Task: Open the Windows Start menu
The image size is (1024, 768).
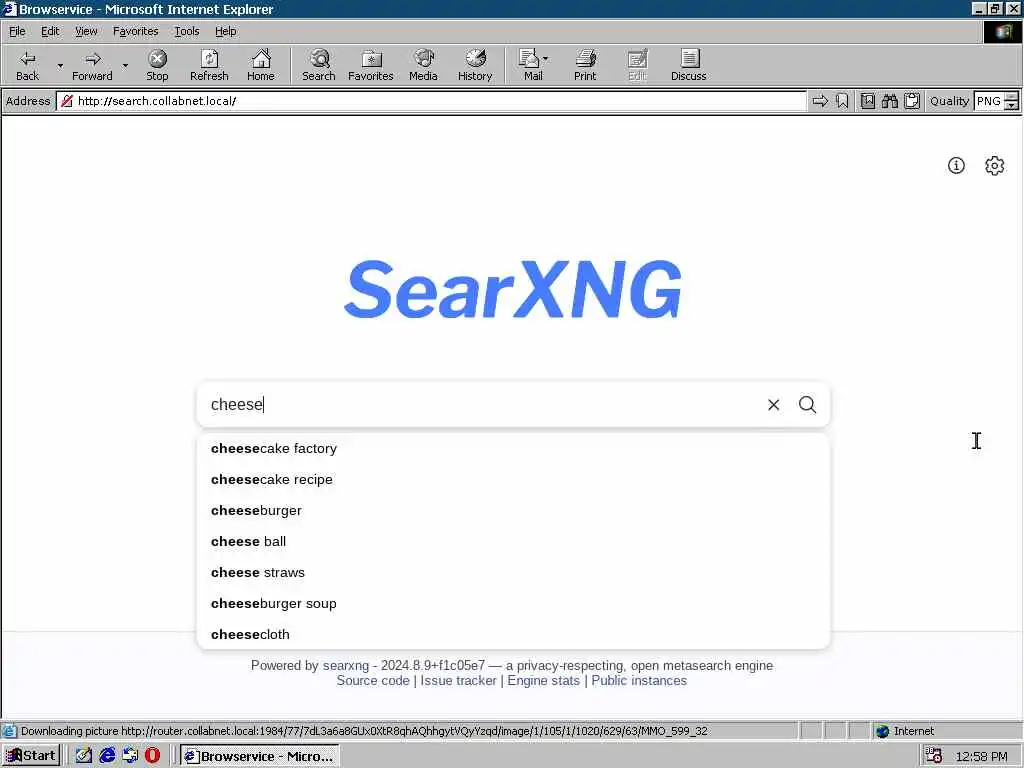Action: 31,756
